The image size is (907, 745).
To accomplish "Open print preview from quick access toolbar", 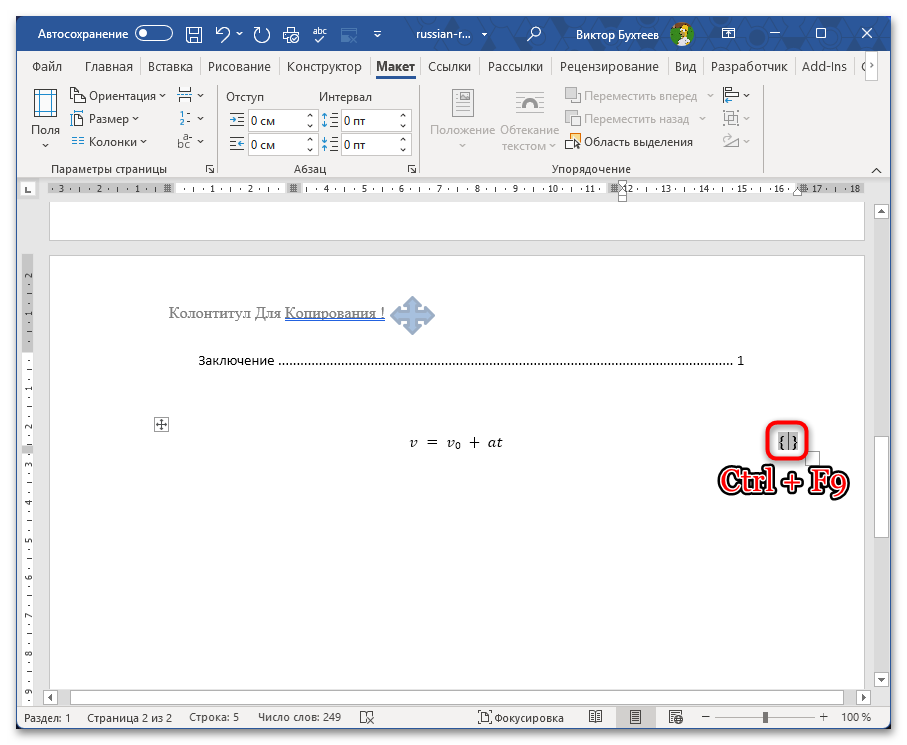I will click(290, 35).
